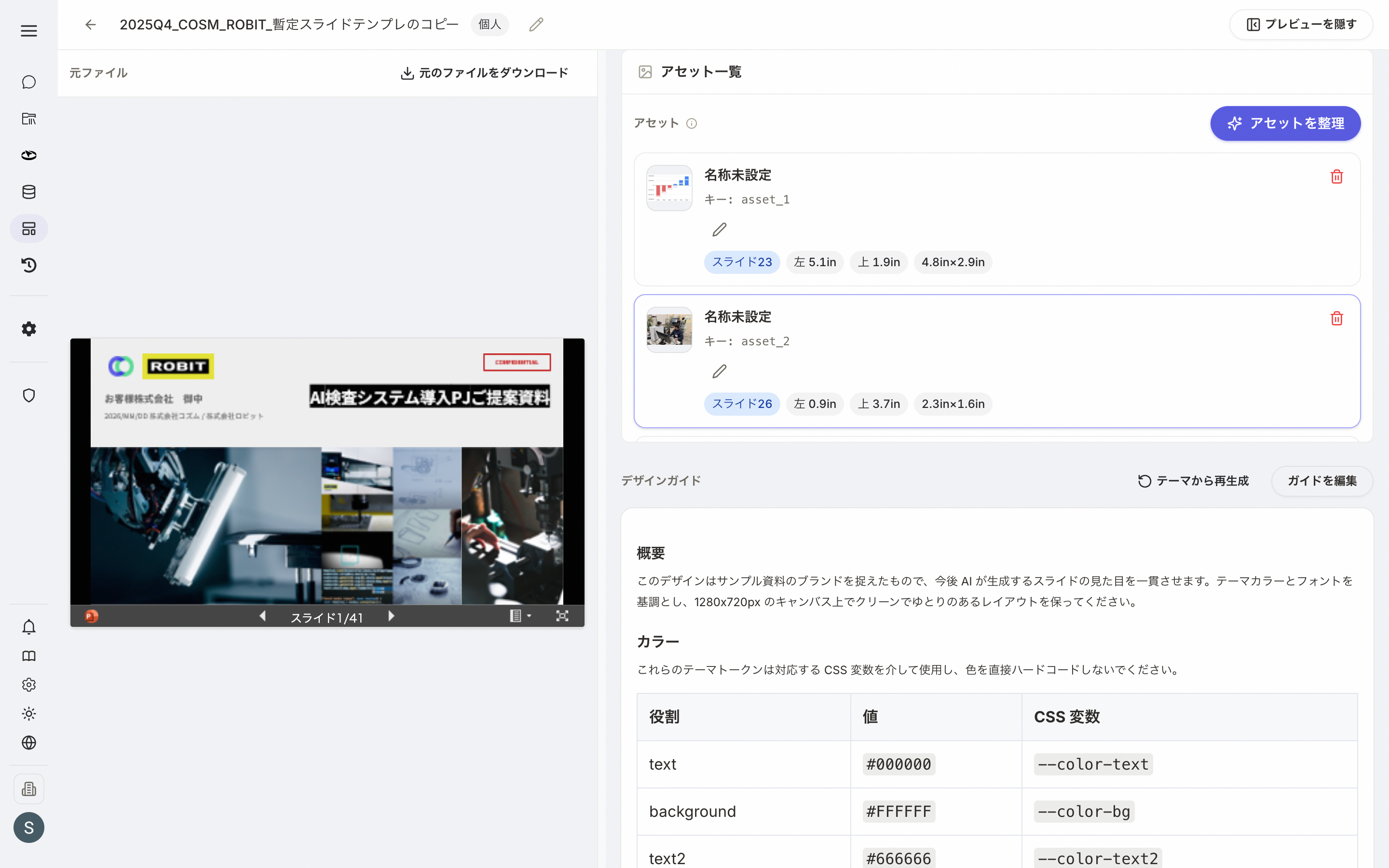
Task: Go to next slide in preview
Action: (391, 616)
